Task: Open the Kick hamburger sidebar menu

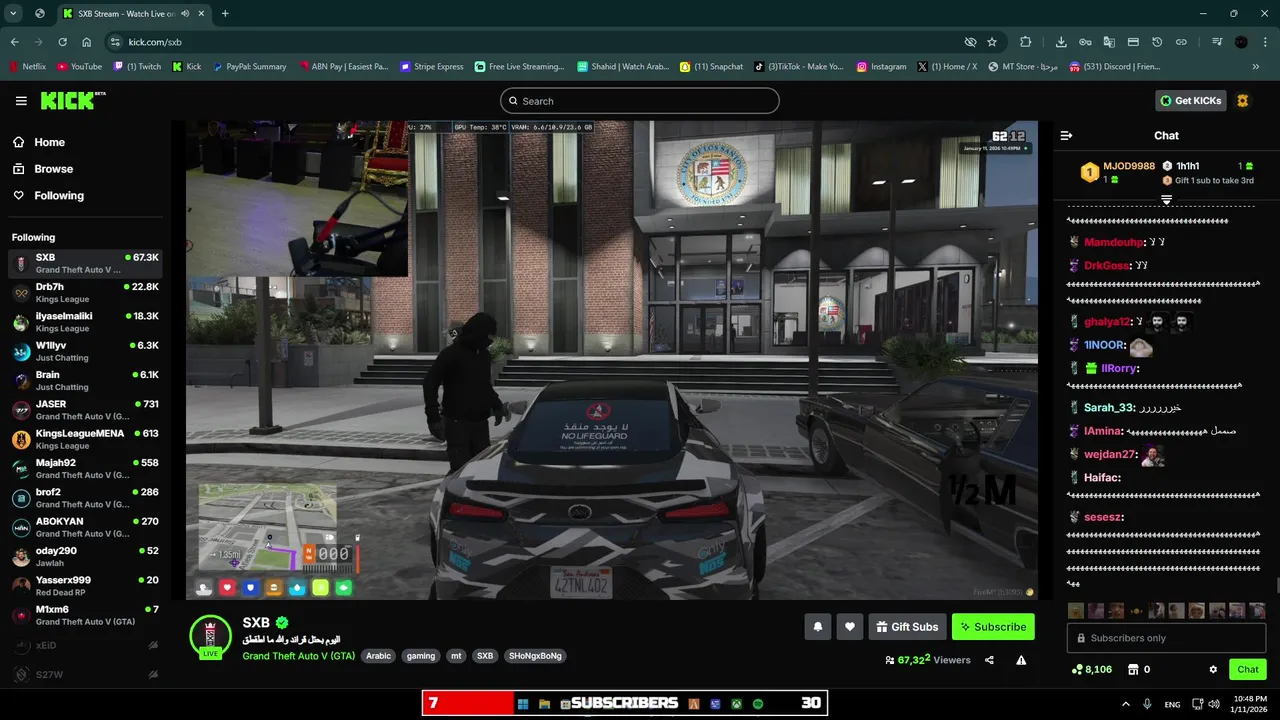Action: [x=21, y=101]
